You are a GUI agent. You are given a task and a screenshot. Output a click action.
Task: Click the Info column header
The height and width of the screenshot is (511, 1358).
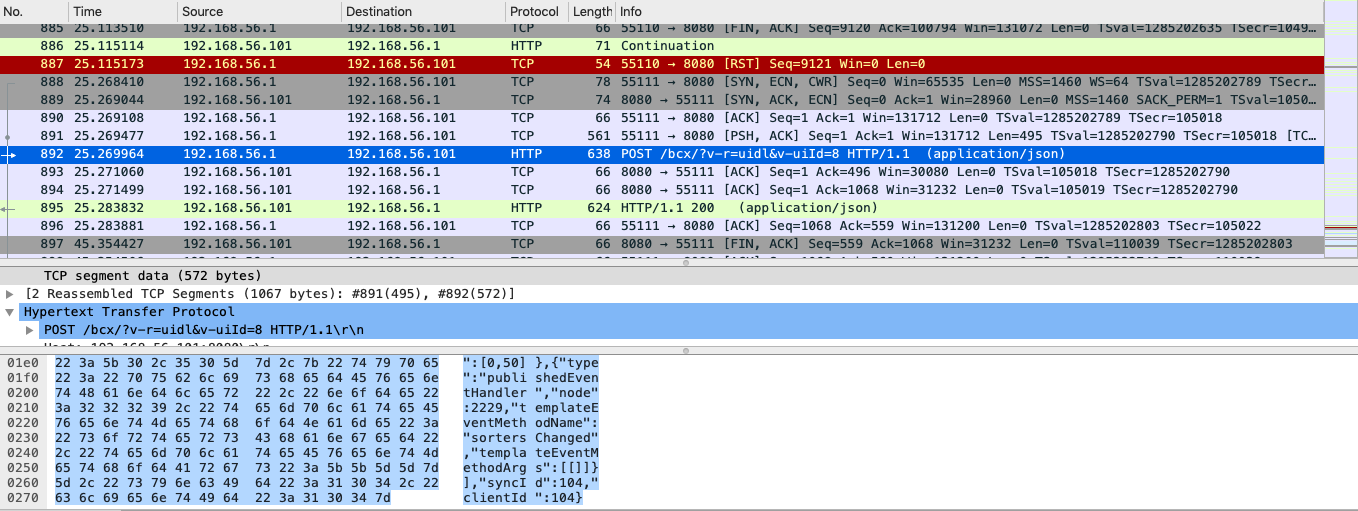click(968, 11)
